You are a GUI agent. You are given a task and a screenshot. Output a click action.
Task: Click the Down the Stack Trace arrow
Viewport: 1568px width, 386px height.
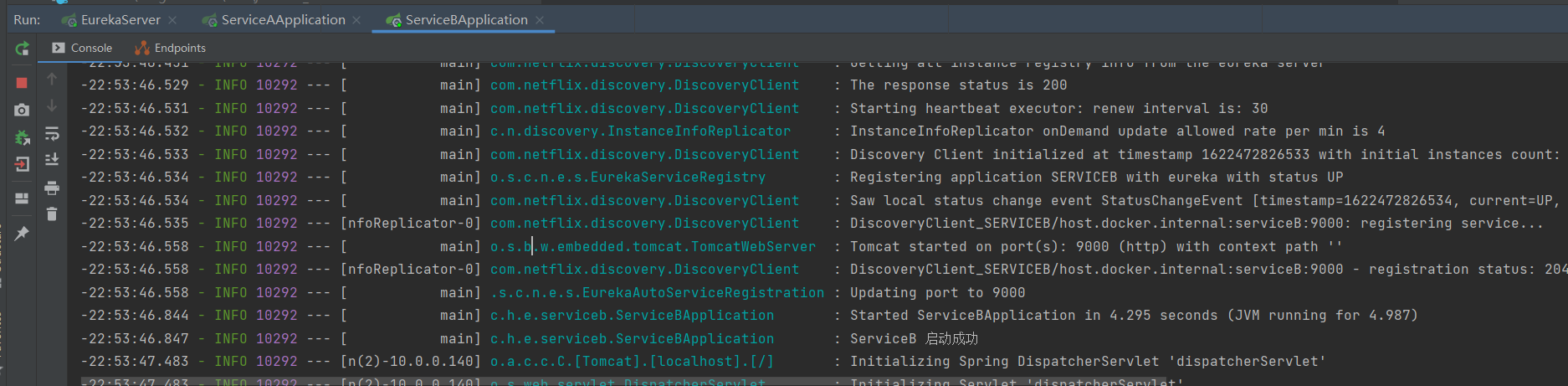(x=52, y=106)
